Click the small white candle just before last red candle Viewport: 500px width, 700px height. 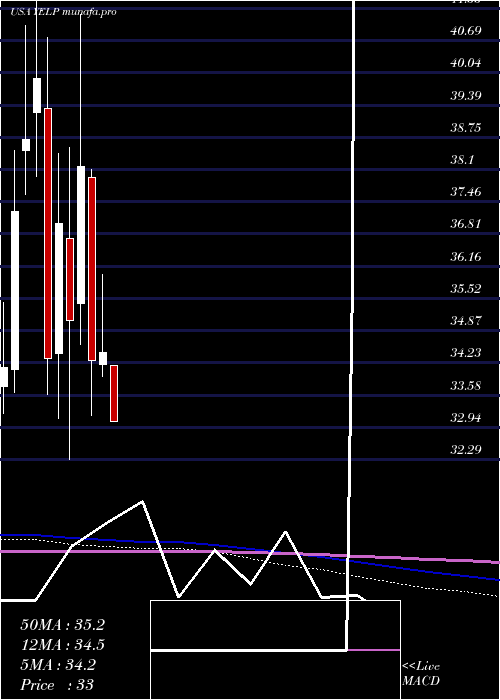tap(103, 358)
